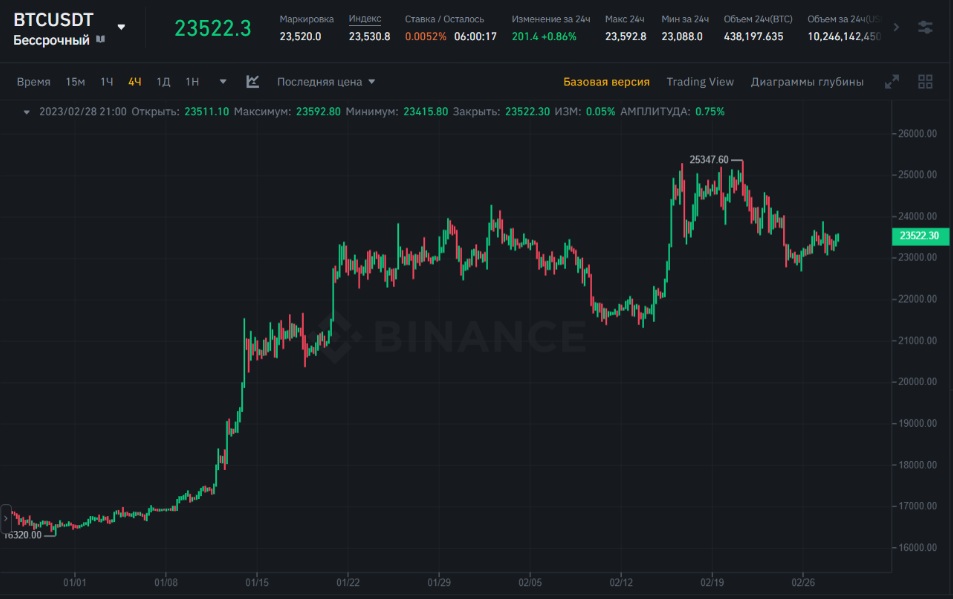Open the chart grid layout icon
Screen dimensions: 953x599
925,82
